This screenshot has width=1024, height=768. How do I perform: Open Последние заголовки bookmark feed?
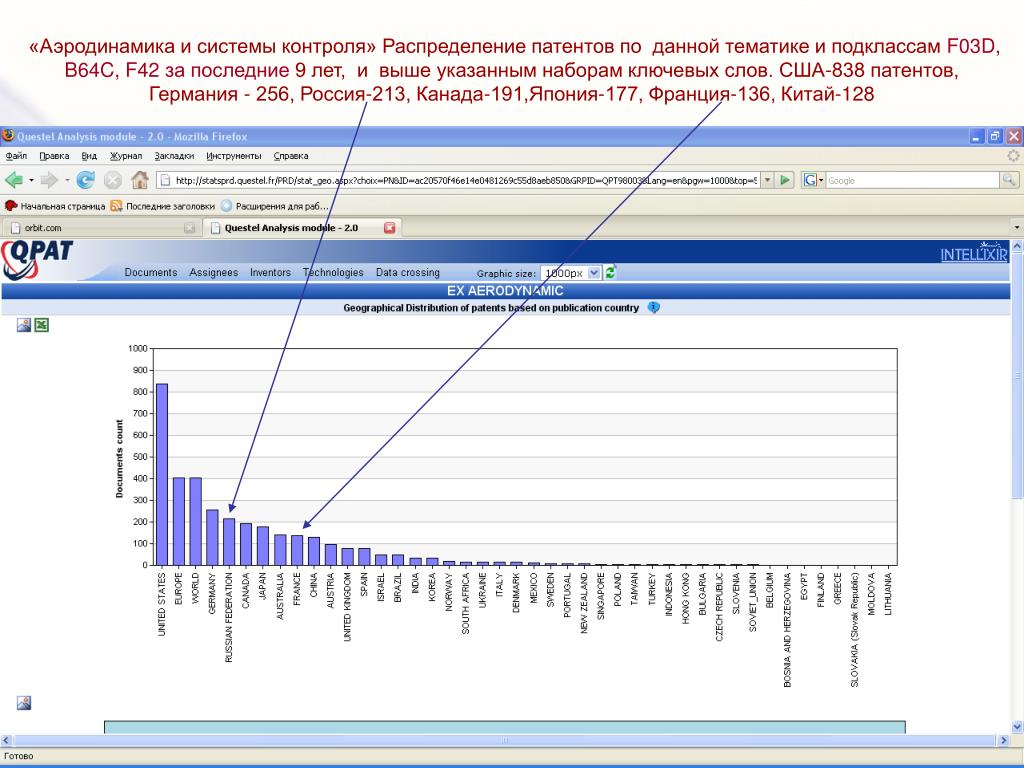163,206
